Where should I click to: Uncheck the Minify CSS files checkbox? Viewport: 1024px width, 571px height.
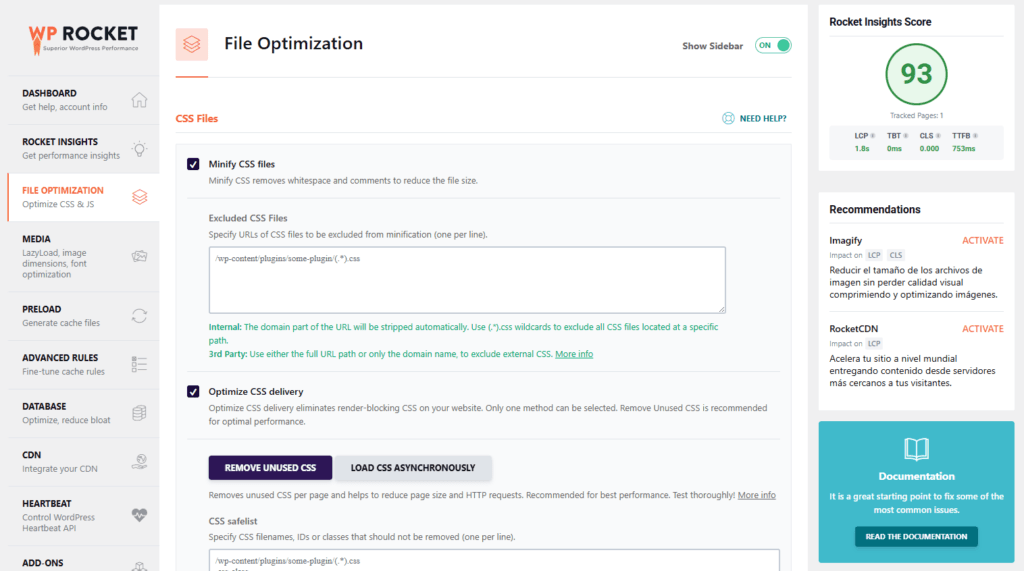tap(193, 164)
